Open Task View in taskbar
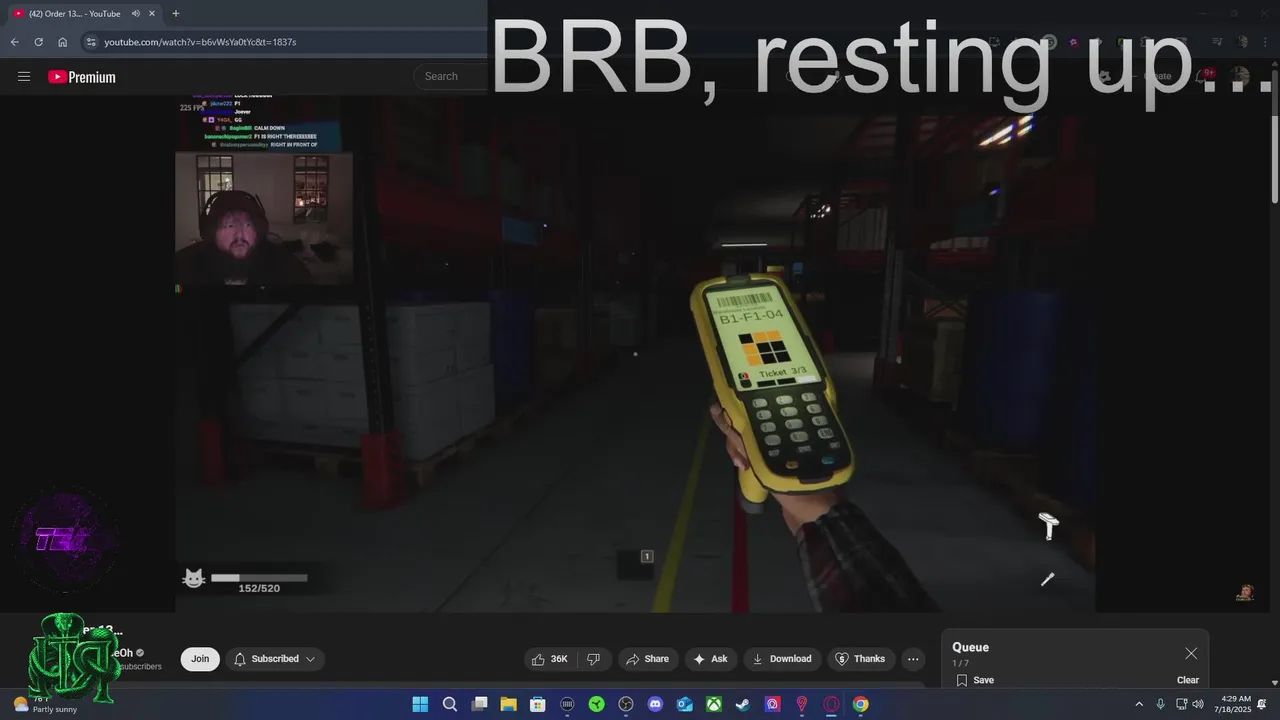The width and height of the screenshot is (1280, 720). click(479, 704)
